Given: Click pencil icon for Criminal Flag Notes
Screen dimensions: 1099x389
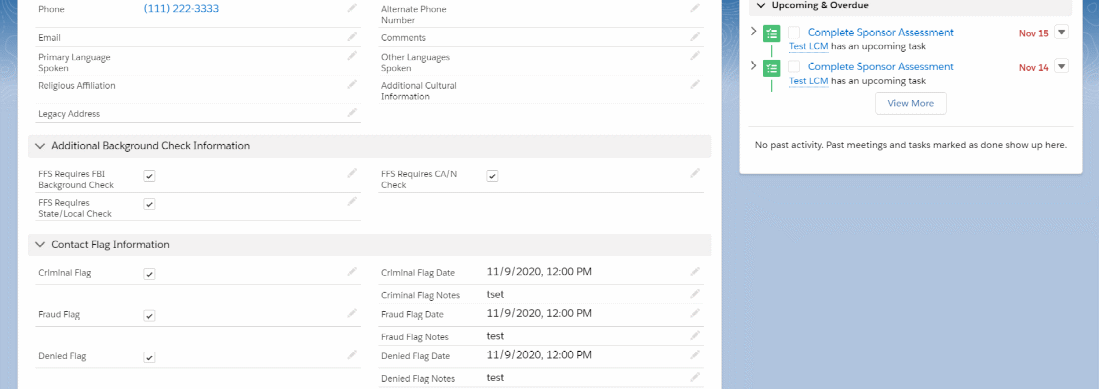Looking at the screenshot, I should [x=695, y=294].
